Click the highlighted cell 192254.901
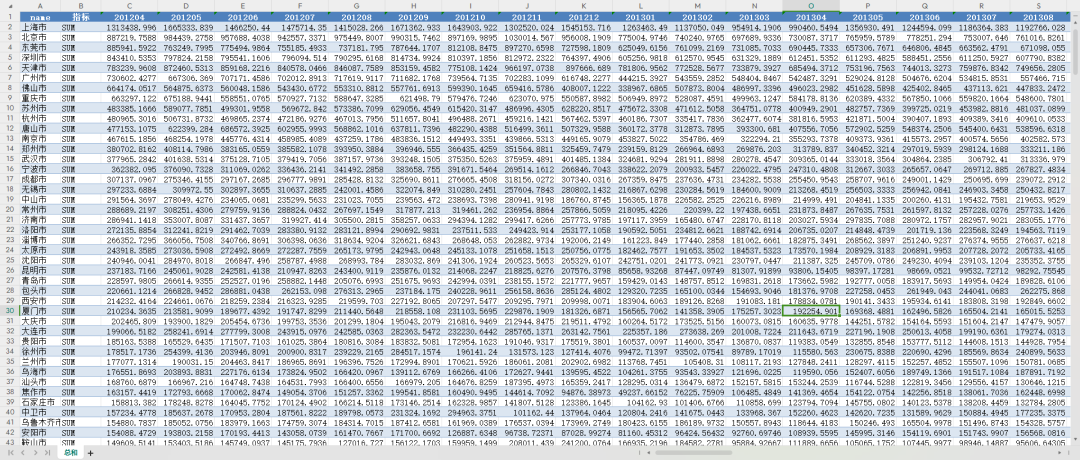The width and height of the screenshot is (1080, 460). coord(811,311)
